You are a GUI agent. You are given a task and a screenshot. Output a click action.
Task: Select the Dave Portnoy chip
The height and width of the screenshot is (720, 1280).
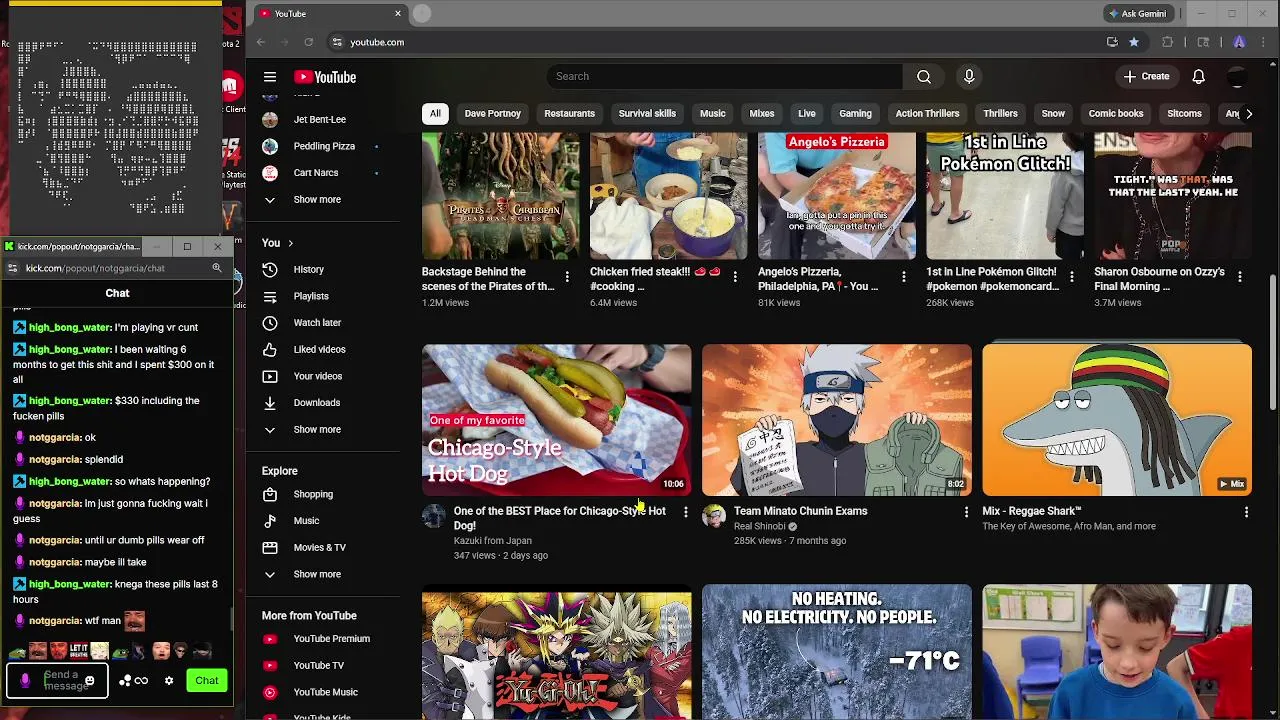coord(492,114)
